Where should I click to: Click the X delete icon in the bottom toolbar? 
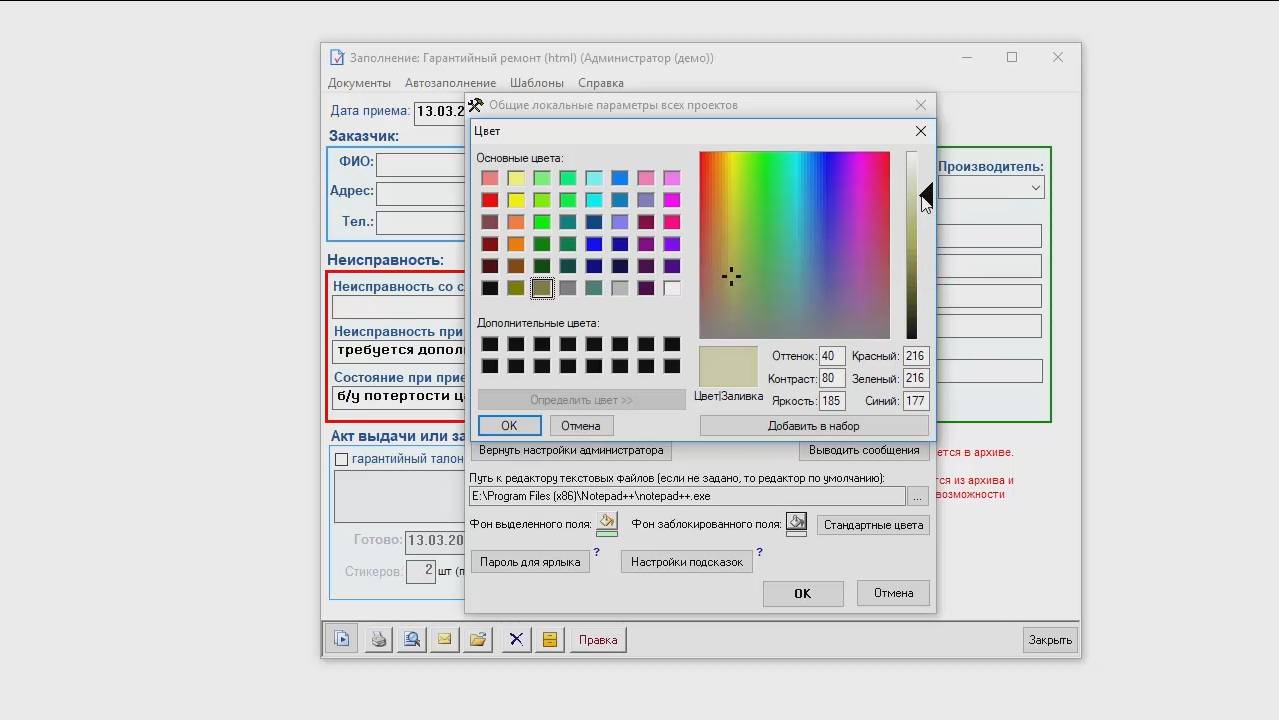(x=516, y=639)
